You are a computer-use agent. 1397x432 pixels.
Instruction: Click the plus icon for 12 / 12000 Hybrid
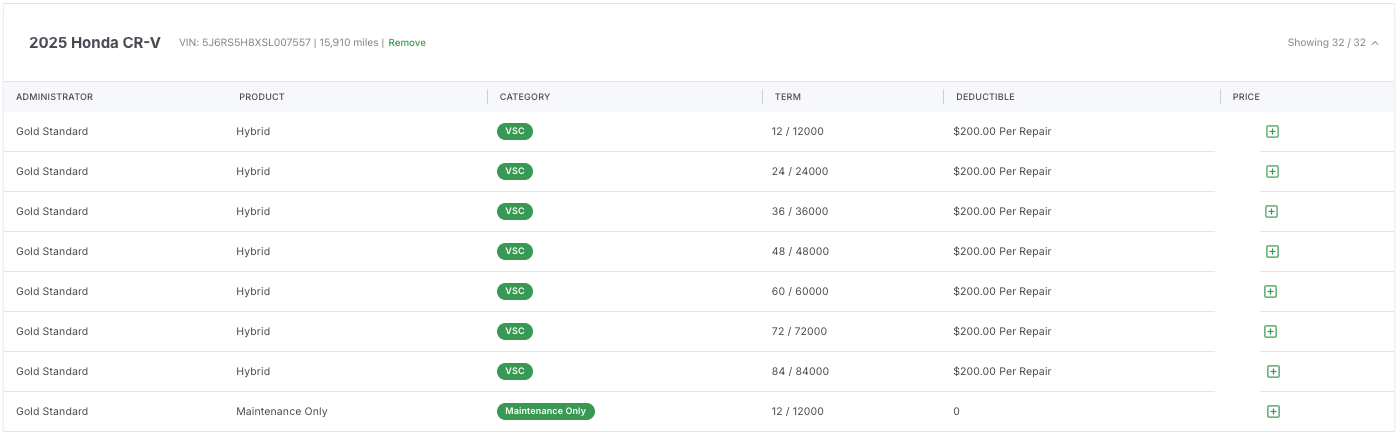click(1272, 131)
